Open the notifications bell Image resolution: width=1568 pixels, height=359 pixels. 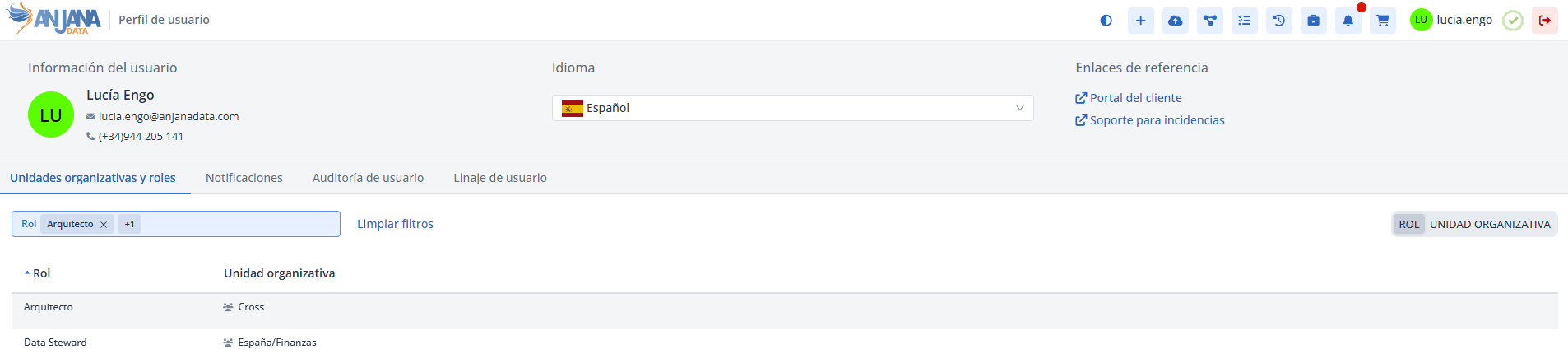1348,21
